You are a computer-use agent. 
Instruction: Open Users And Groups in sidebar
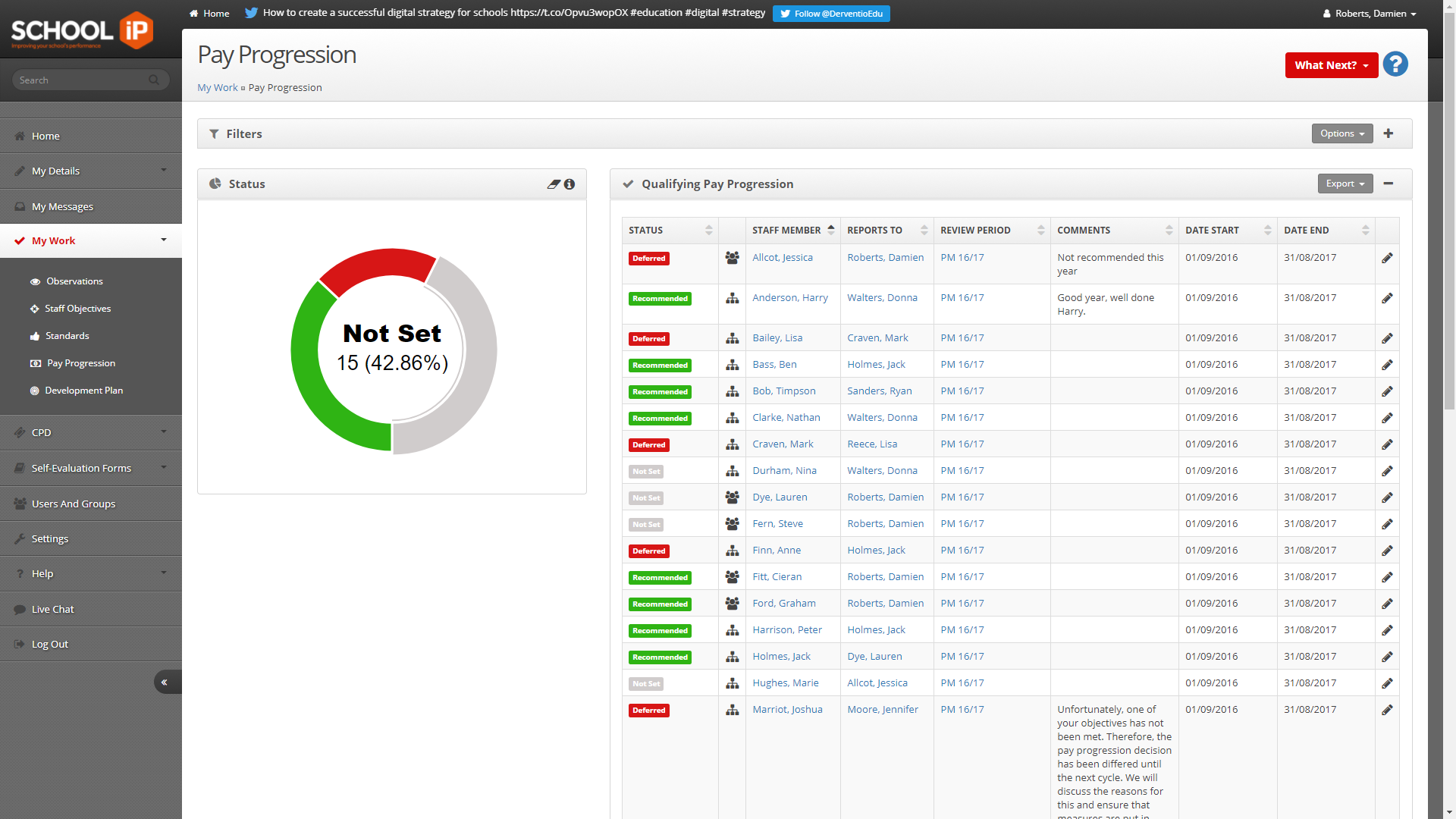click(91, 504)
